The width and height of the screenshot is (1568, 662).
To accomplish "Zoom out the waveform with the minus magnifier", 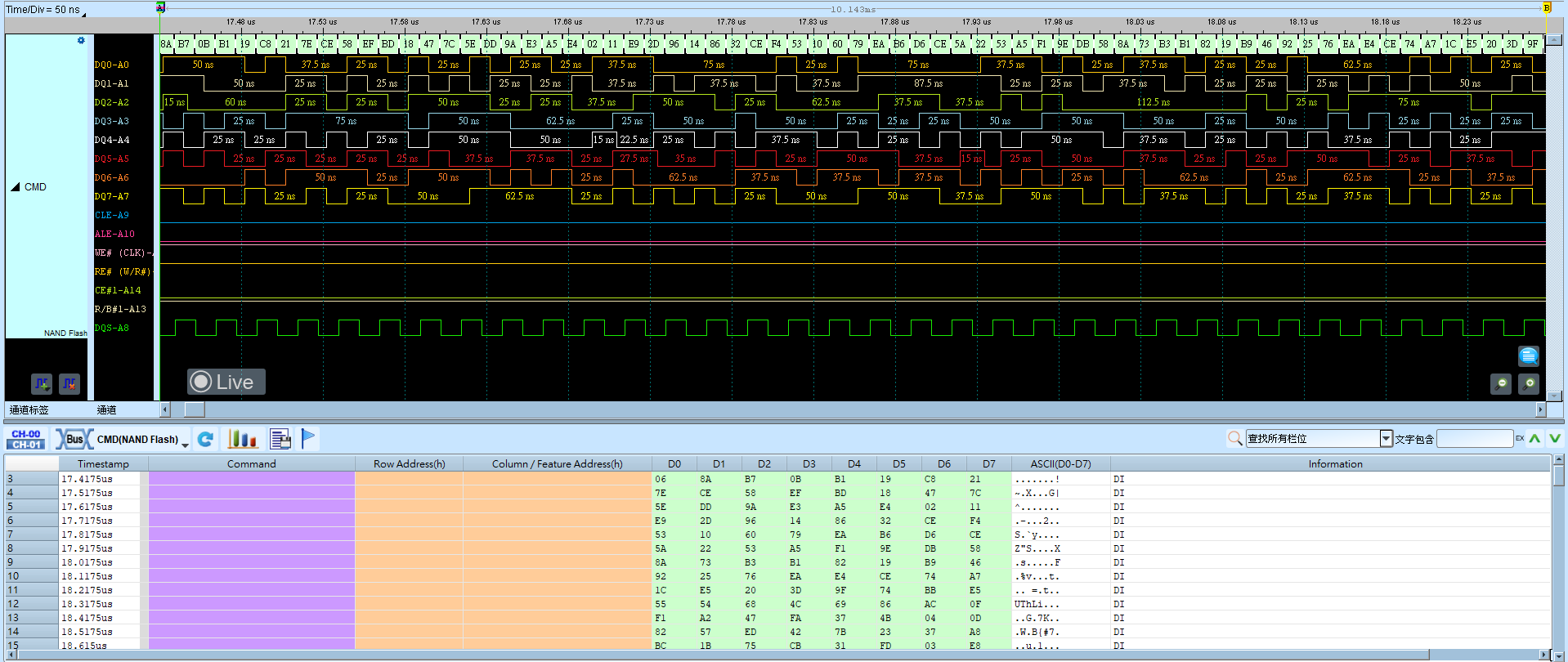I will [1501, 383].
